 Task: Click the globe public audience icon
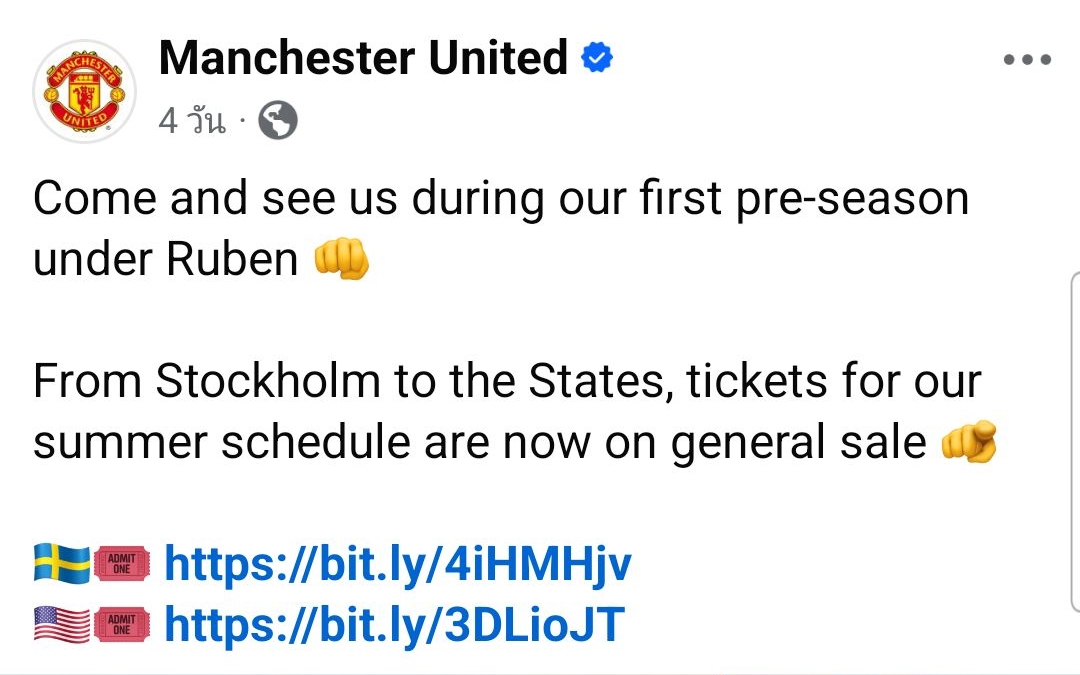(278, 121)
